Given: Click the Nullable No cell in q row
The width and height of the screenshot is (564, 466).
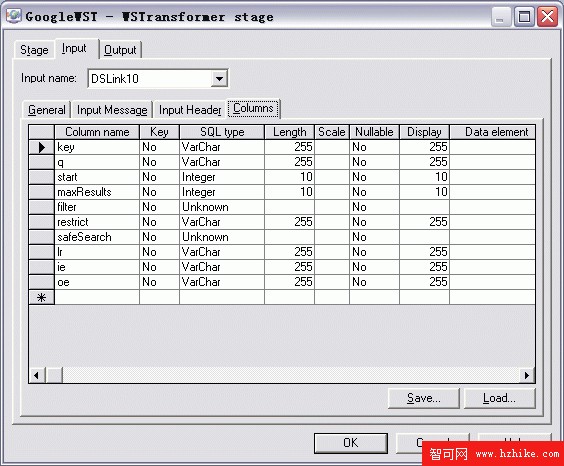Looking at the screenshot, I should click(x=374, y=162).
